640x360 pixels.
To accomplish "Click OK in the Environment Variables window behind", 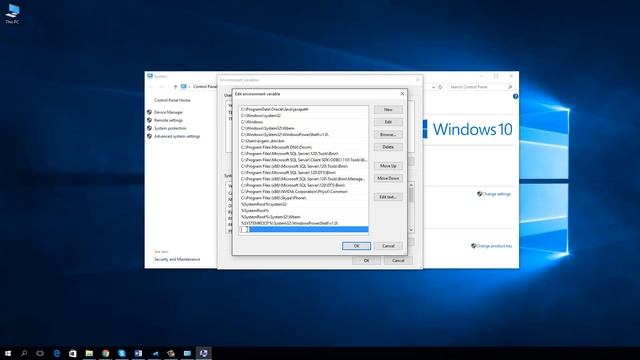I will (x=366, y=260).
